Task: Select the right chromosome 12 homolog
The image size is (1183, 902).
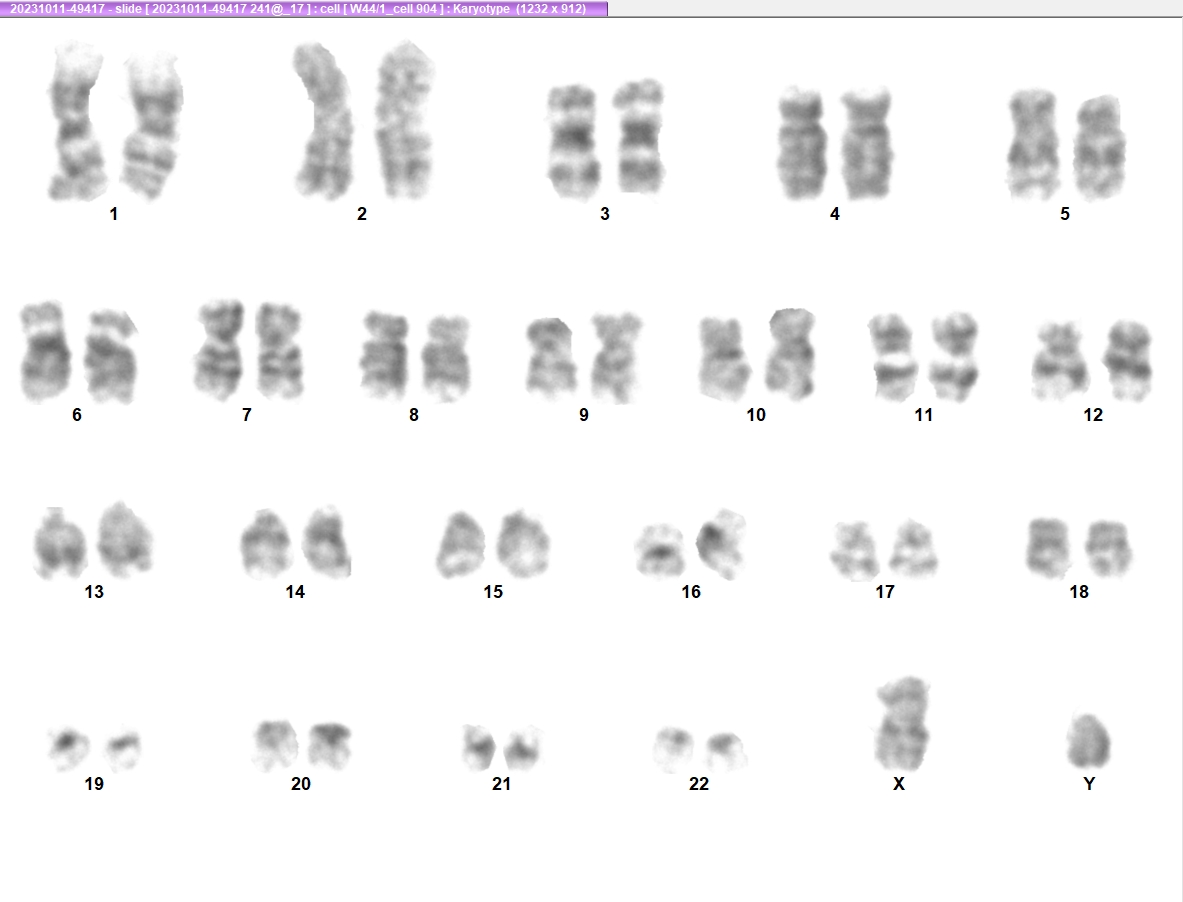Action: pos(1128,360)
